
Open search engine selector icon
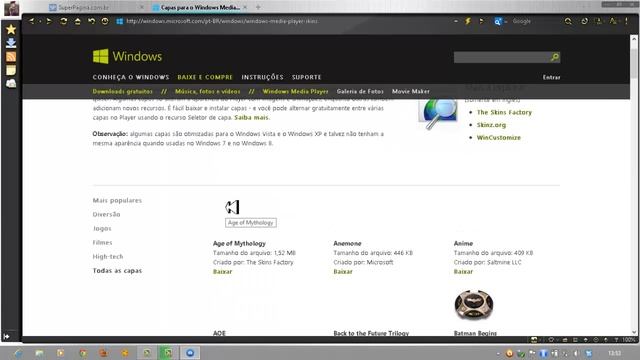click(498, 22)
